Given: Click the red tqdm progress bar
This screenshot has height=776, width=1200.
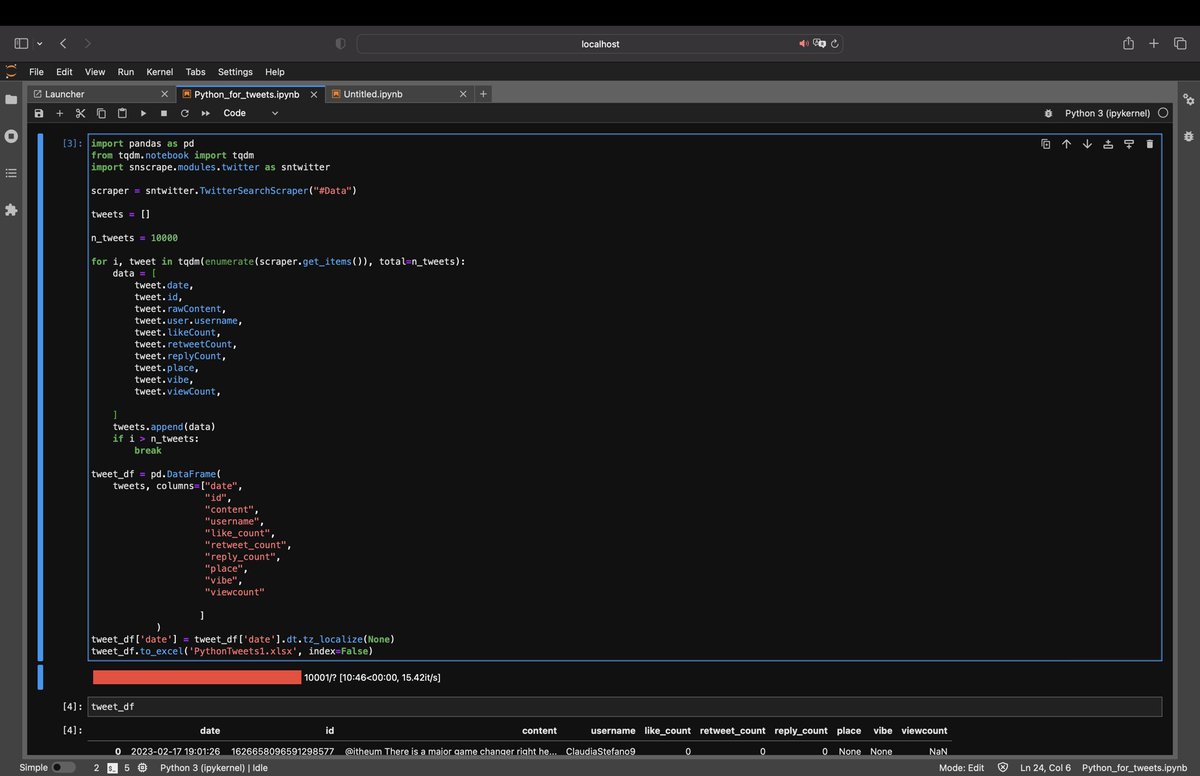Looking at the screenshot, I should tap(197, 677).
